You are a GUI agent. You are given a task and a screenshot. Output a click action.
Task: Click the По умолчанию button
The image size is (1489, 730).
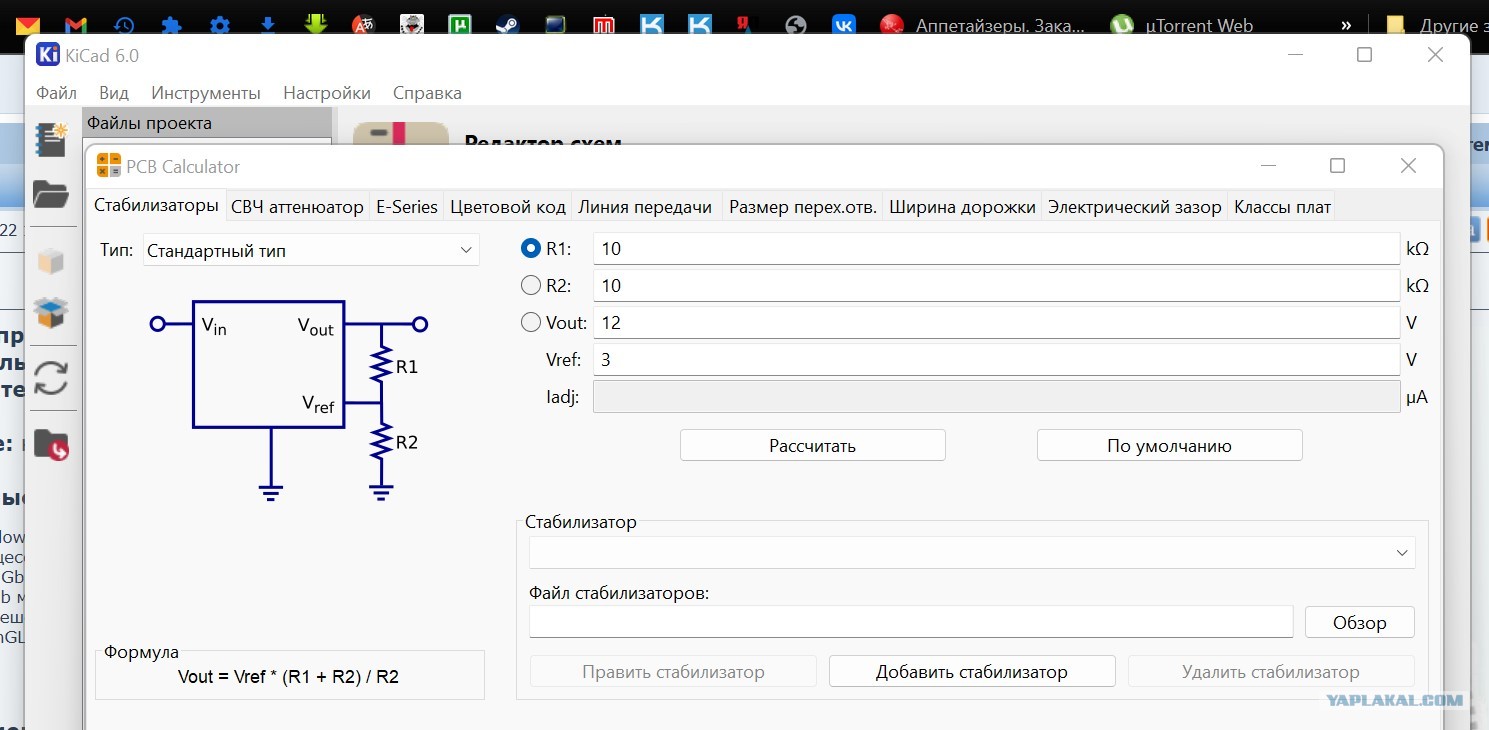[x=1170, y=446]
